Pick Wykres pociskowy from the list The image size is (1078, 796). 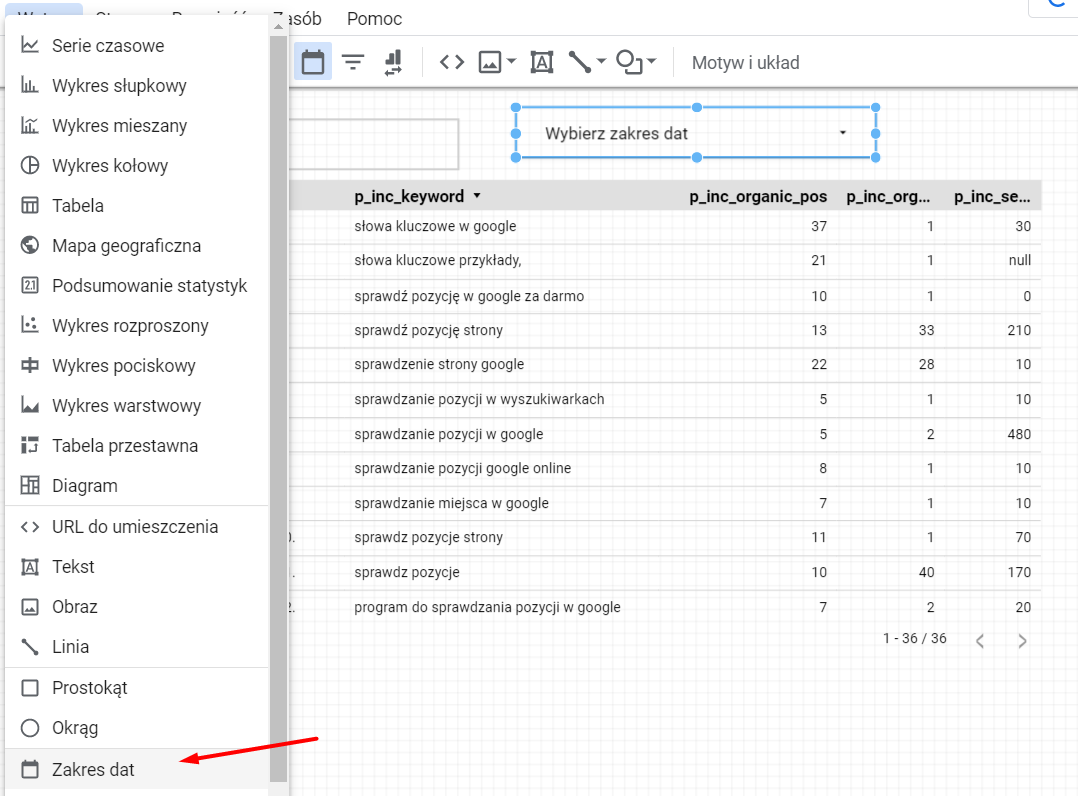click(x=136, y=365)
